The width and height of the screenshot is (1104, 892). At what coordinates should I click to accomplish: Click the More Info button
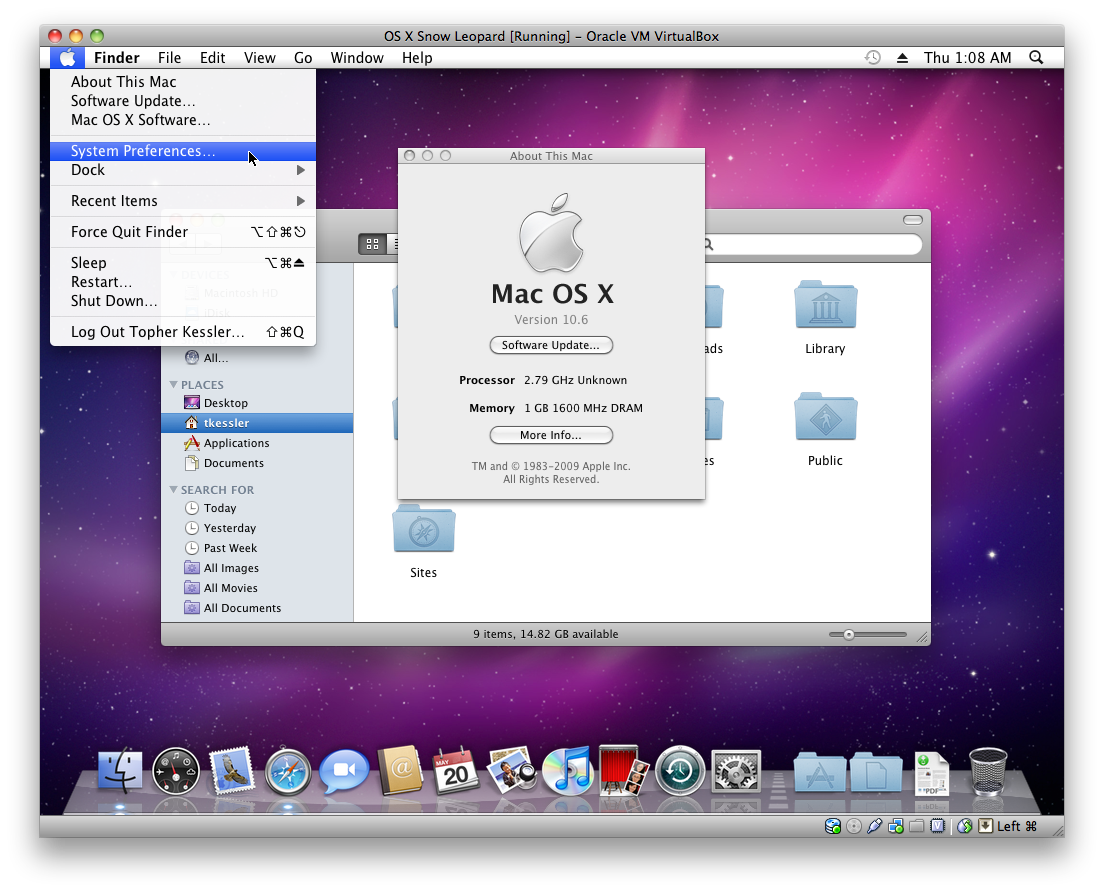pyautogui.click(x=551, y=435)
